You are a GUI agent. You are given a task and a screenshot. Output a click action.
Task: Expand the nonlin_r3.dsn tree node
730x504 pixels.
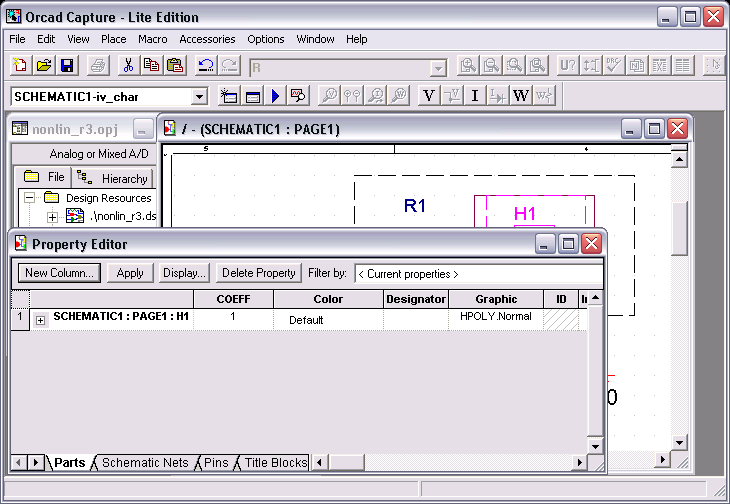[52, 217]
